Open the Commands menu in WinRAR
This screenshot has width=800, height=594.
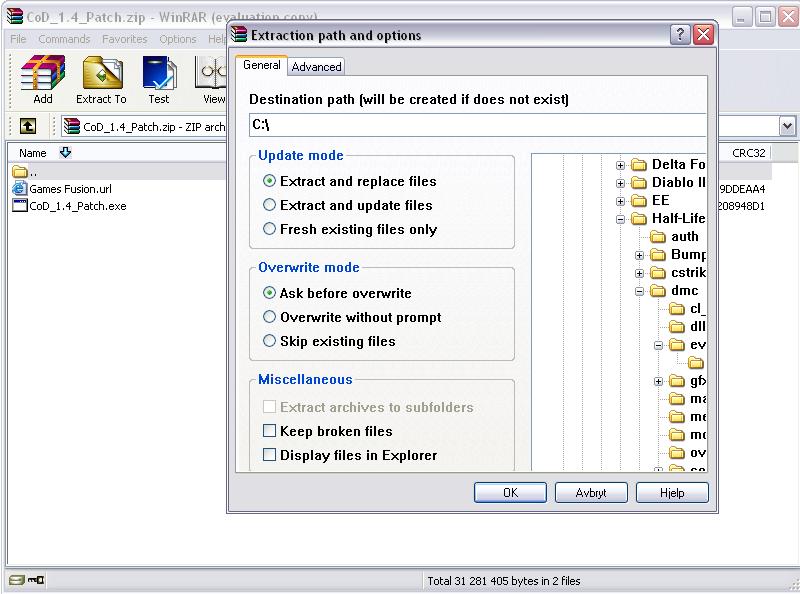pyautogui.click(x=64, y=39)
